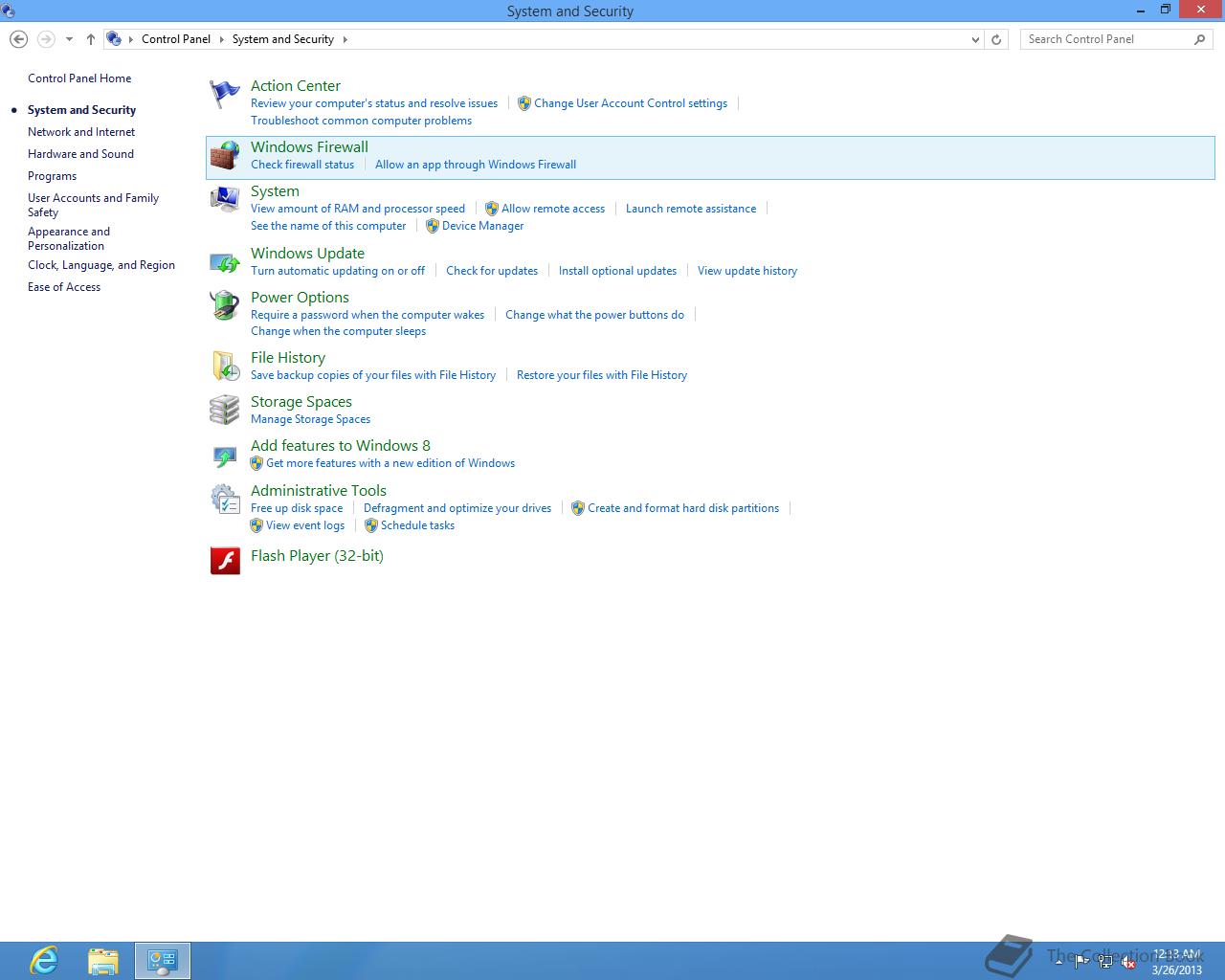Click Restore your files with File History
This screenshot has width=1225, height=980.
602,375
